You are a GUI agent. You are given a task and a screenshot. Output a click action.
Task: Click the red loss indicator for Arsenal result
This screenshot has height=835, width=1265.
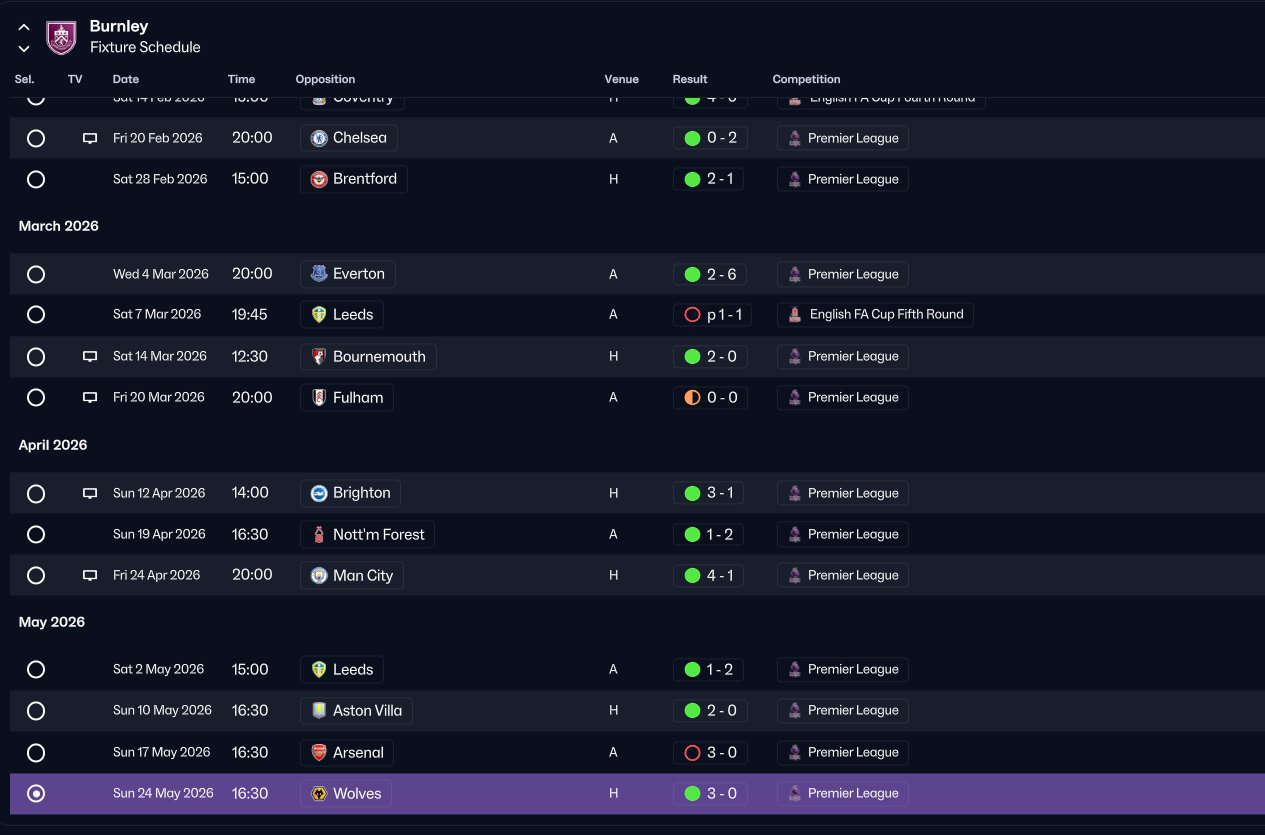coord(692,752)
